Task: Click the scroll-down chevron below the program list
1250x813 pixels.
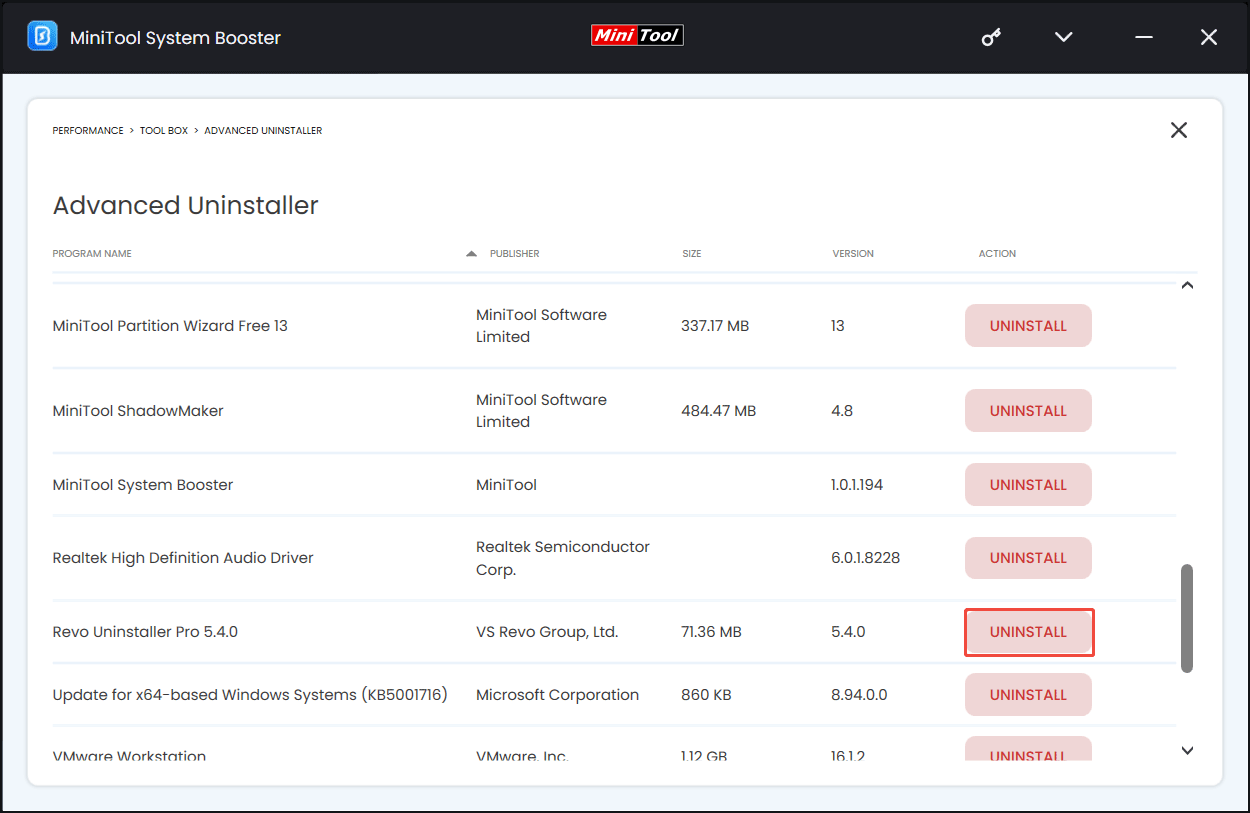Action: [1187, 750]
